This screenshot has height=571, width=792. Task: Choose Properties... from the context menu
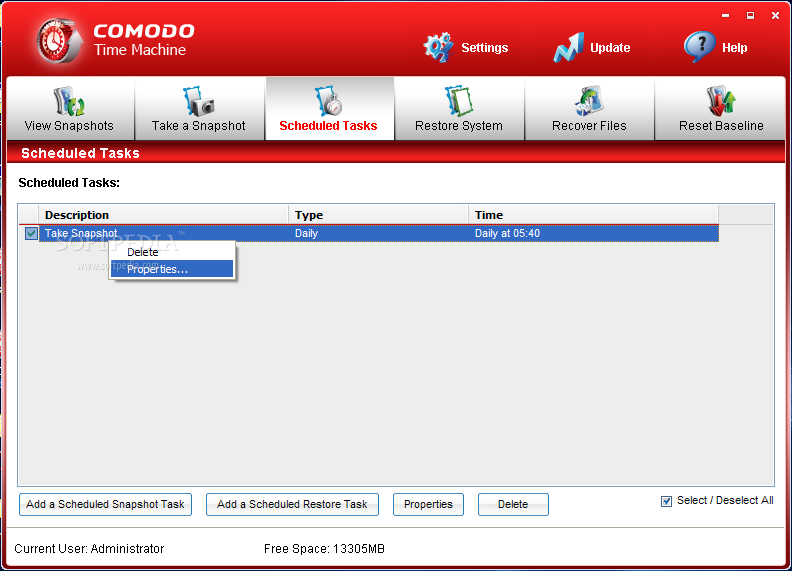coord(172,269)
